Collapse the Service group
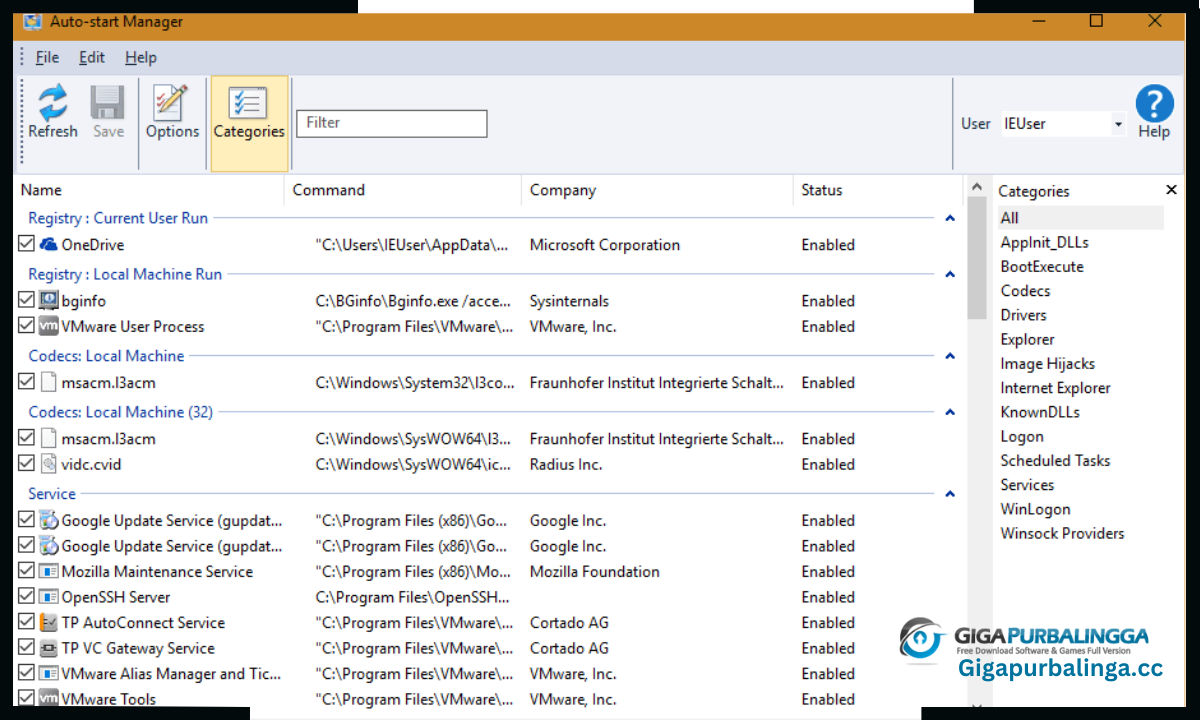Screen dimensions: 1200x720 click(x=950, y=494)
